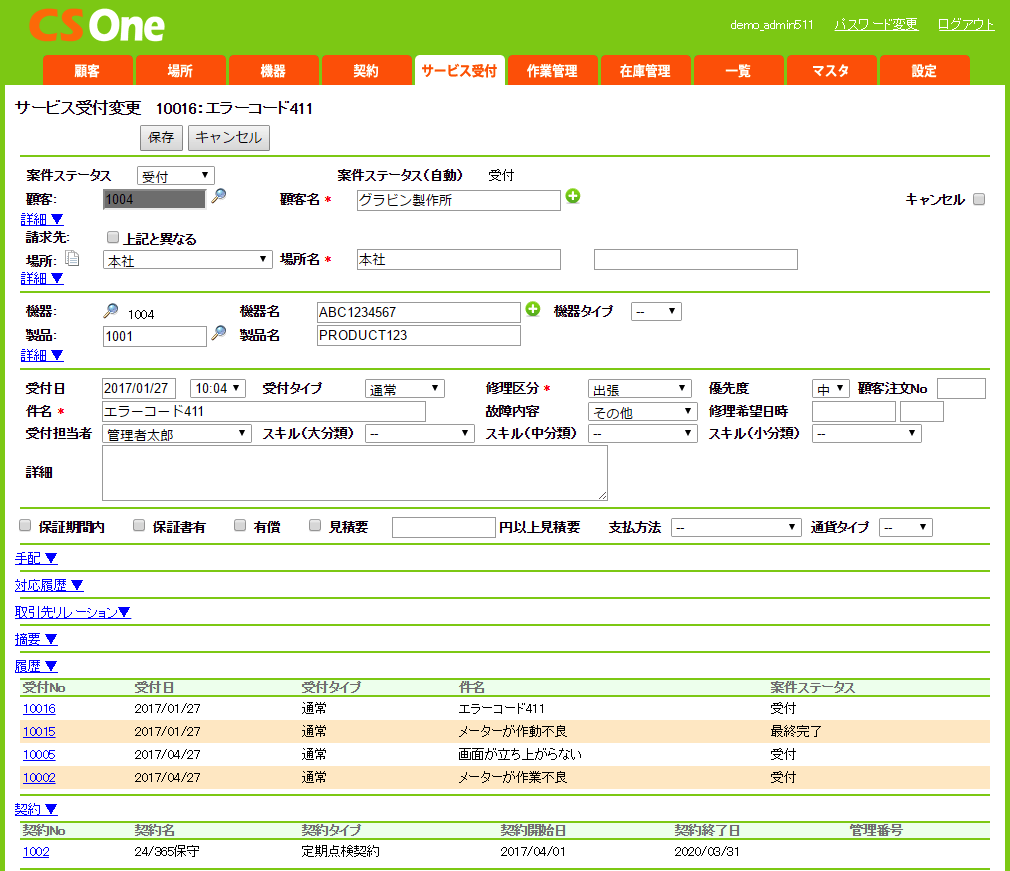
Task: Expand 詳細 under the 場所 row
Action: point(42,278)
